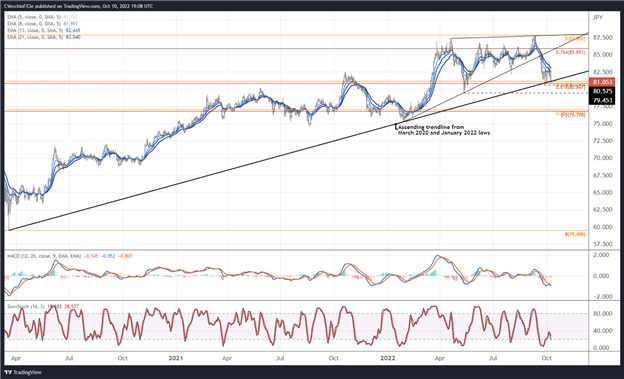
Task: Select the EMA (13, close) indicator legend
Action: pyautogui.click(x=44, y=30)
